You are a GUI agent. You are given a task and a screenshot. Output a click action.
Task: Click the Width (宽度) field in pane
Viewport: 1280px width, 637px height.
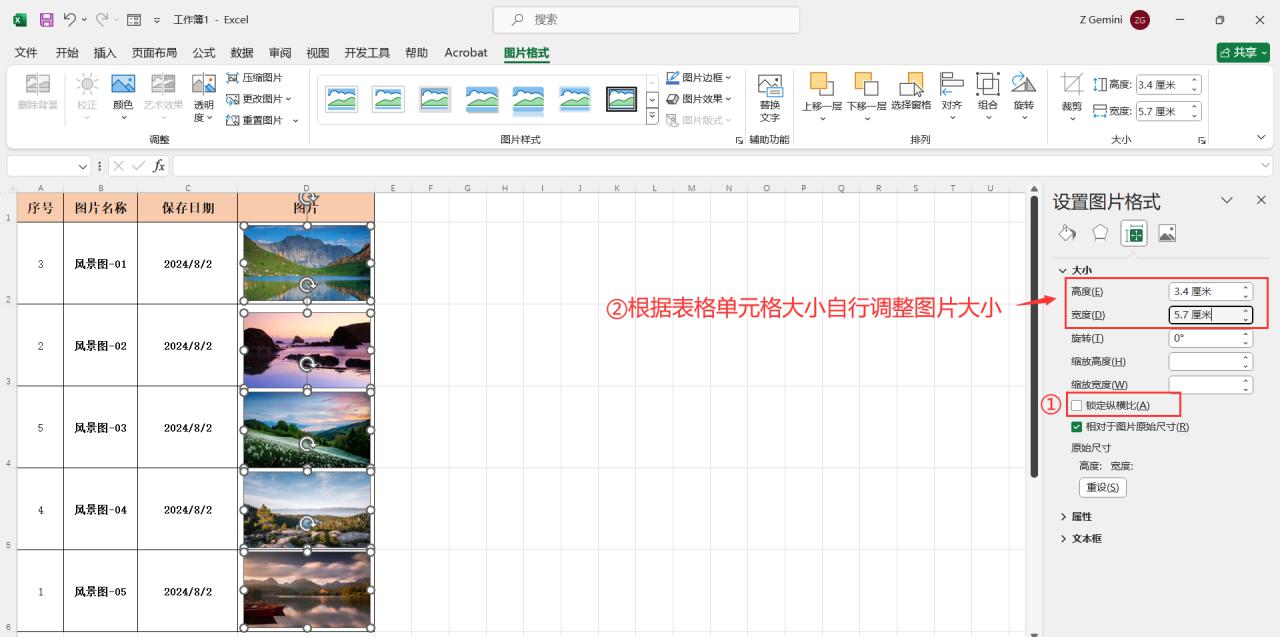point(1210,315)
